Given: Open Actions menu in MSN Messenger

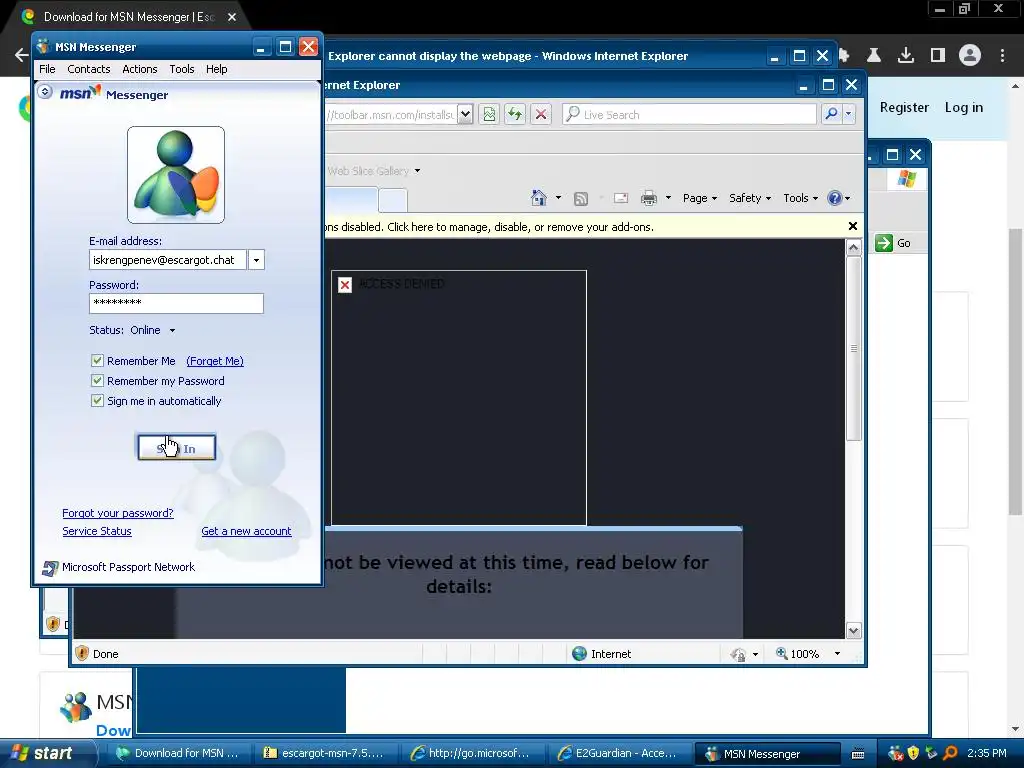Looking at the screenshot, I should pos(140,69).
